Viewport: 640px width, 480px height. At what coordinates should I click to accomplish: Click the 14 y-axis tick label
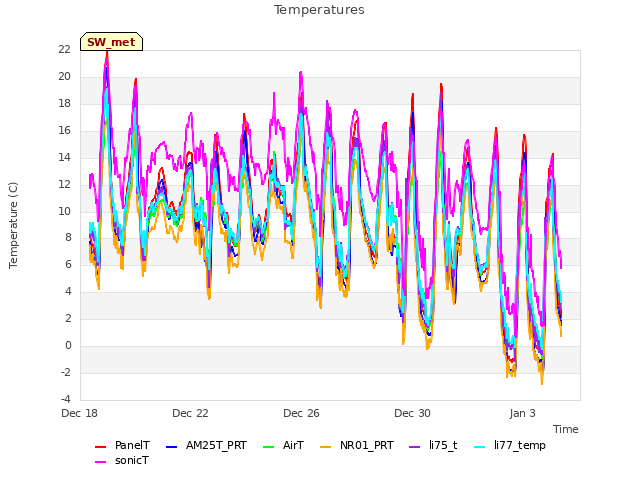click(x=64, y=157)
